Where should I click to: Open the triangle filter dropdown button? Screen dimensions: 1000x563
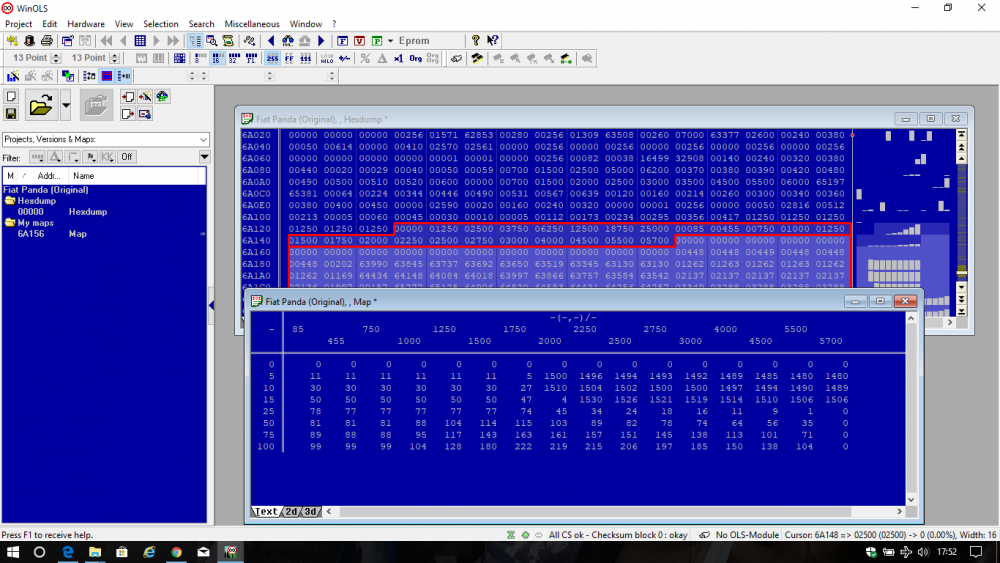tap(55, 157)
